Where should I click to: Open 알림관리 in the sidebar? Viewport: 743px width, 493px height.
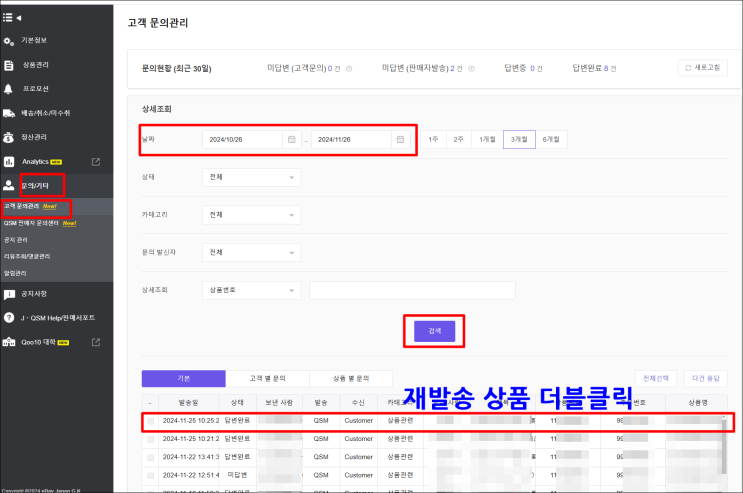15,273
